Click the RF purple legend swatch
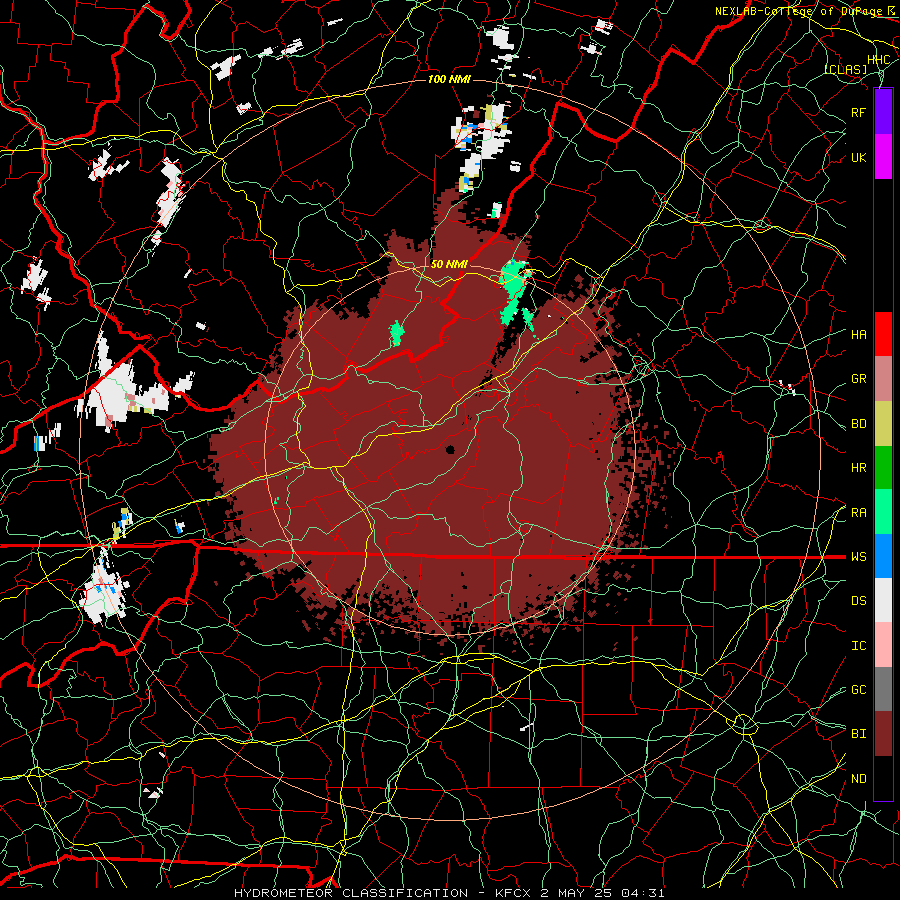This screenshot has height=900, width=900. click(883, 112)
